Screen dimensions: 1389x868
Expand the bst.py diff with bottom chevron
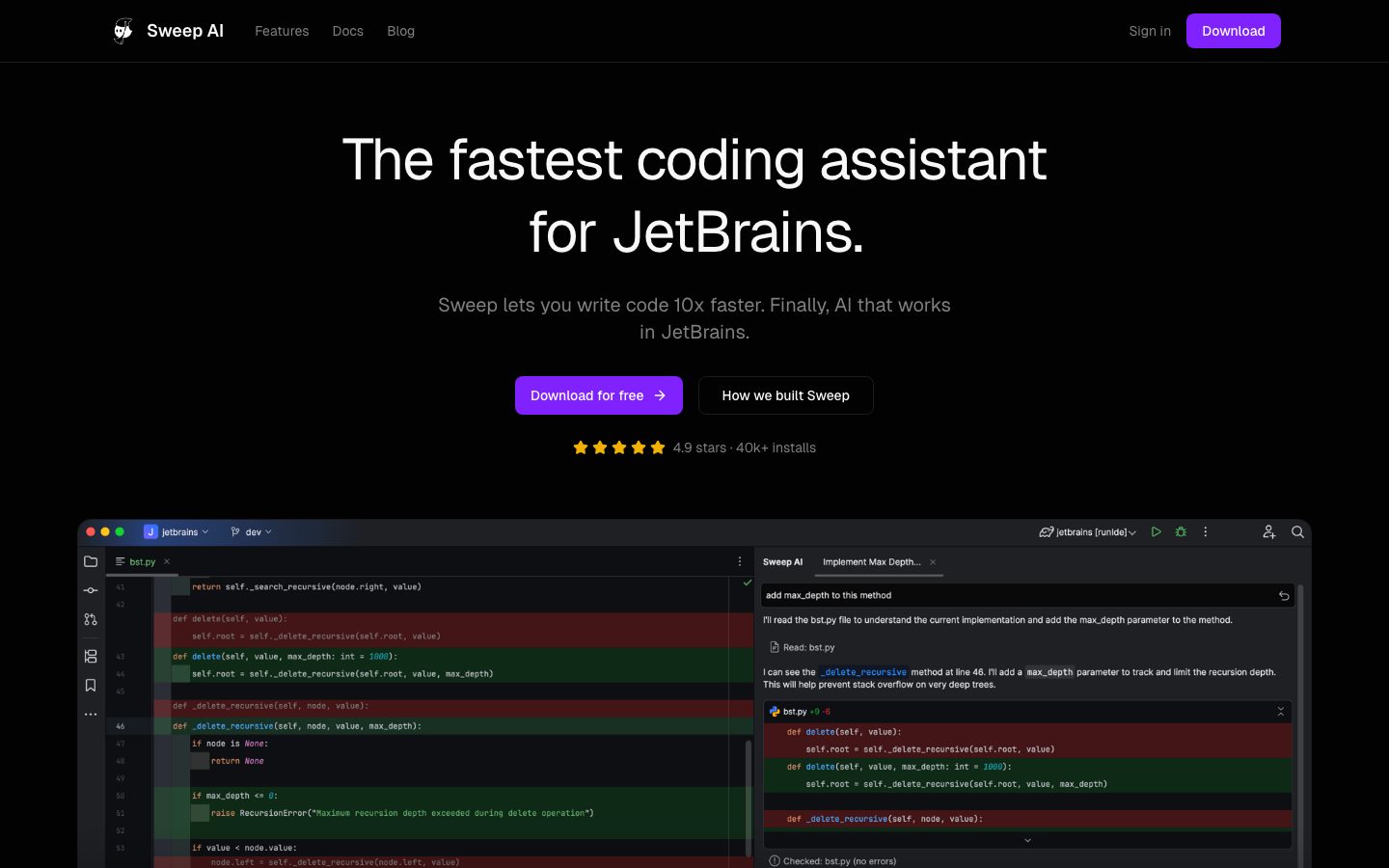(x=1027, y=840)
